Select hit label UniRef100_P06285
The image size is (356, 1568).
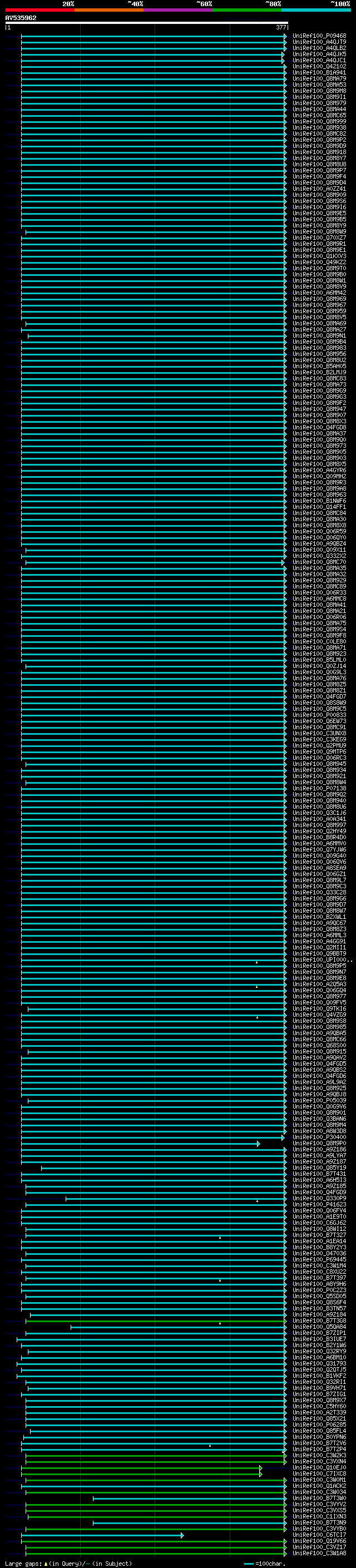point(319,1424)
